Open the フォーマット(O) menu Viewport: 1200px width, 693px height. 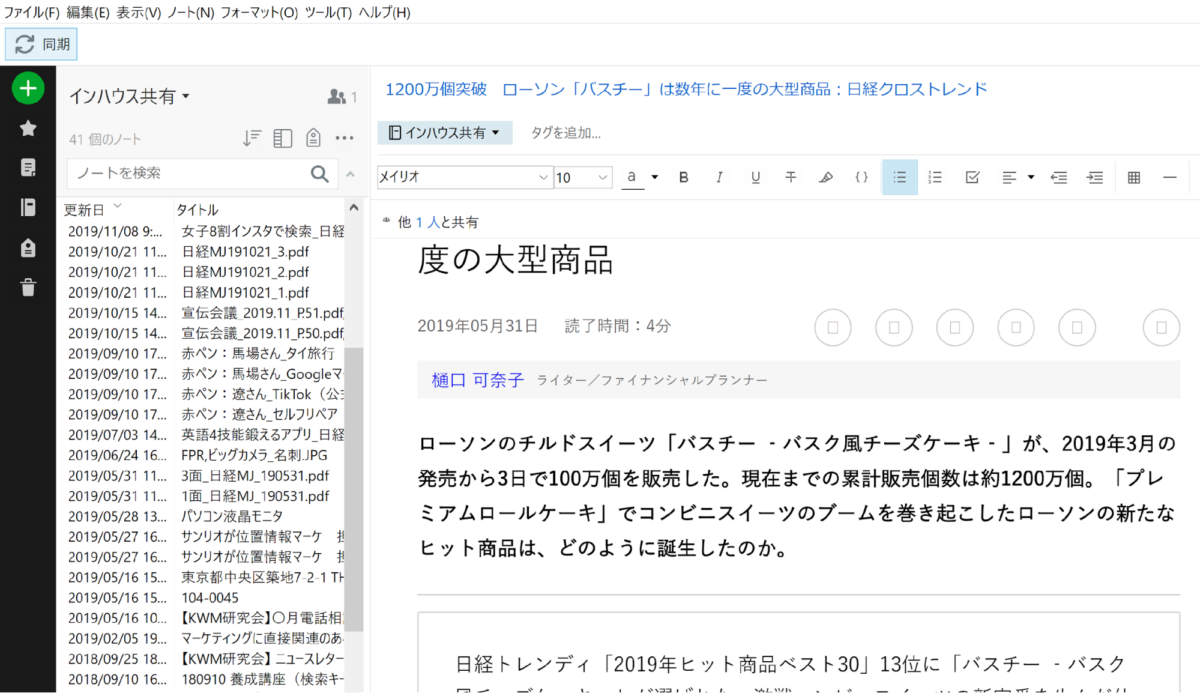pyautogui.click(x=259, y=12)
